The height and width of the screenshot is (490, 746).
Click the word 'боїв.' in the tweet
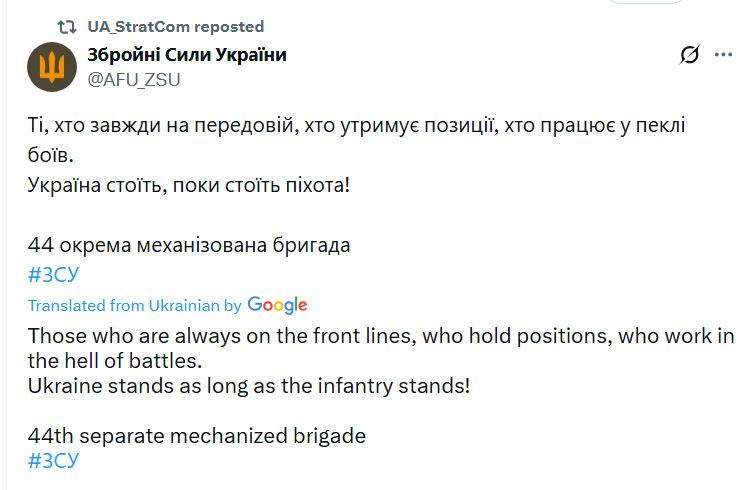(50, 155)
